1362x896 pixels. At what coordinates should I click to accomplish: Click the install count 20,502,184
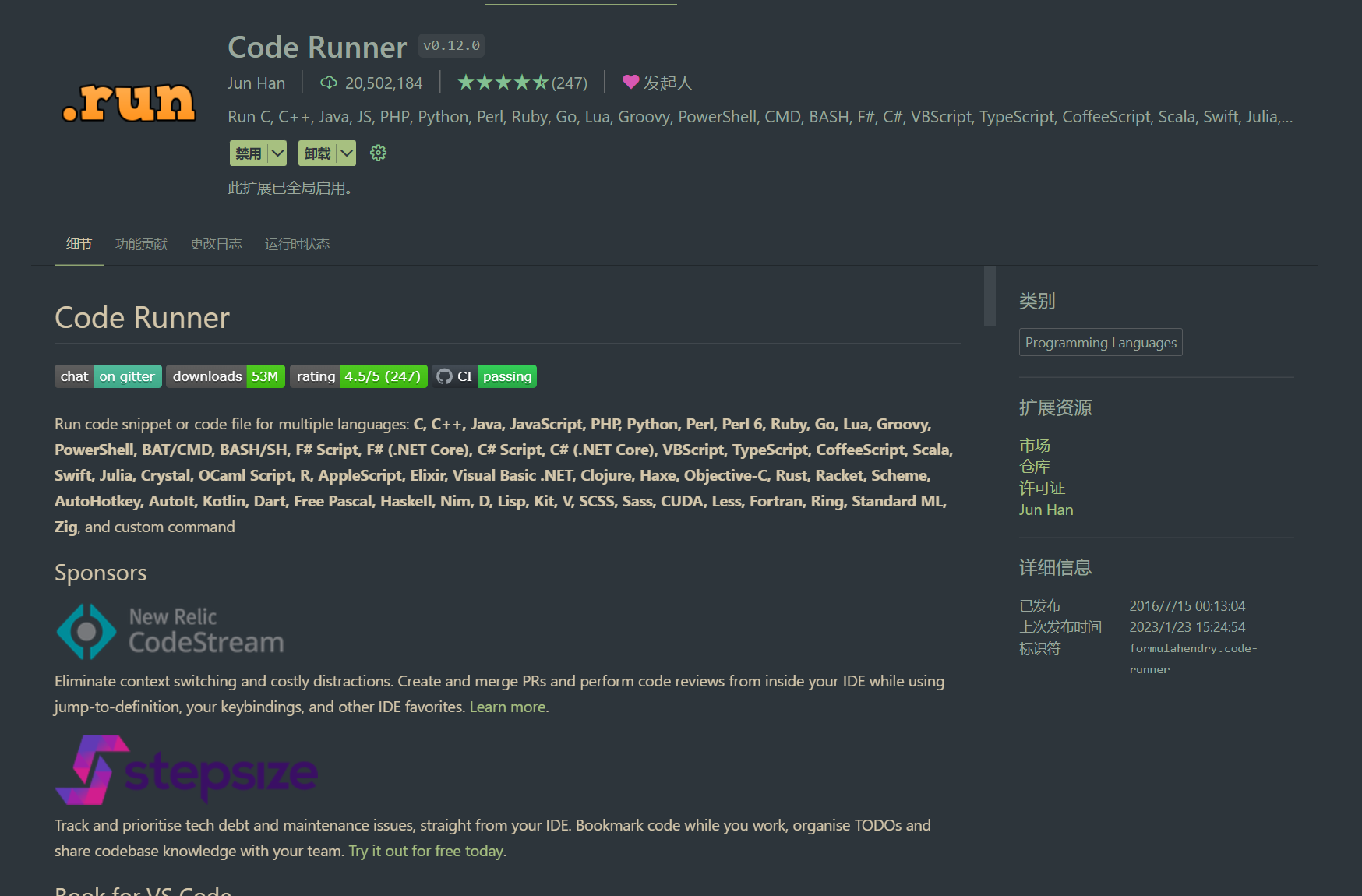pyautogui.click(x=383, y=83)
